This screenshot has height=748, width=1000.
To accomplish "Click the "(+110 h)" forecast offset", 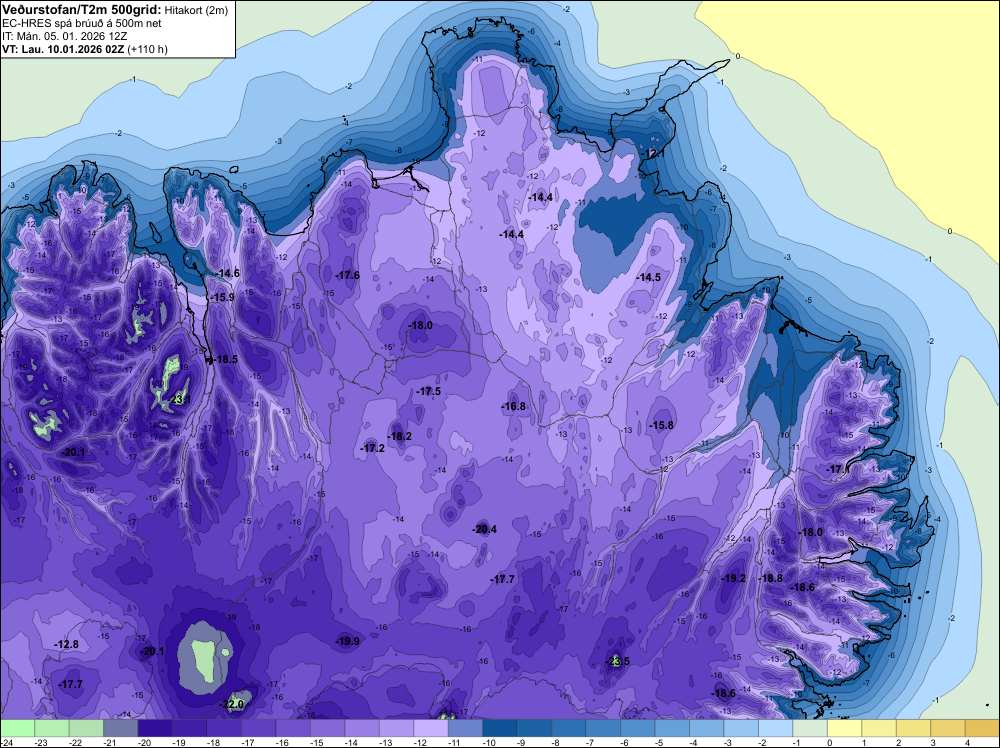I will click(x=147, y=48).
